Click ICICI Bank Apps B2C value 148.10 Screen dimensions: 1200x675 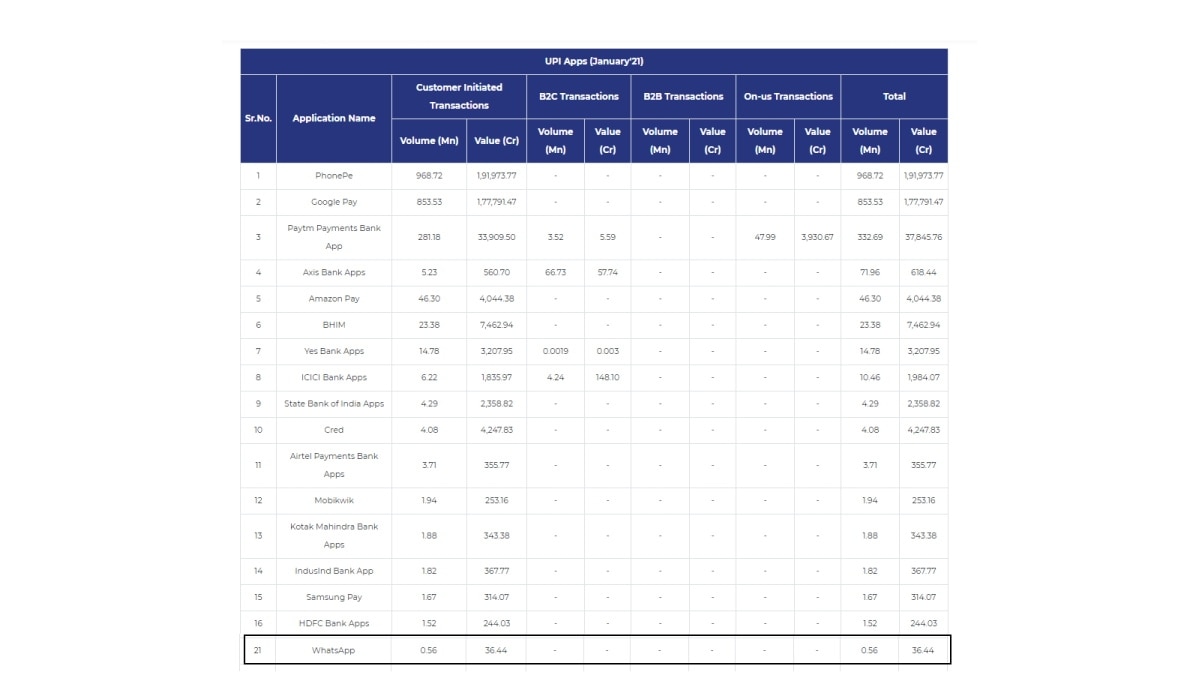click(607, 378)
